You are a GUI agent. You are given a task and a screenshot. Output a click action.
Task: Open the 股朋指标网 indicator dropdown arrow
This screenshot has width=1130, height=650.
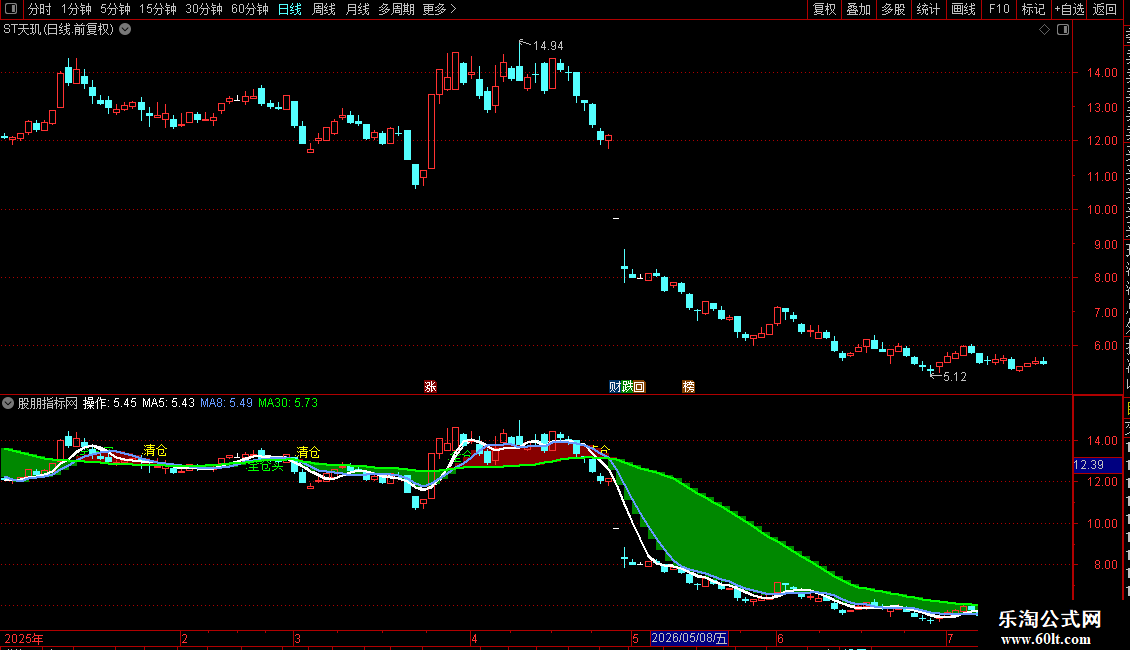pyautogui.click(x=8, y=403)
